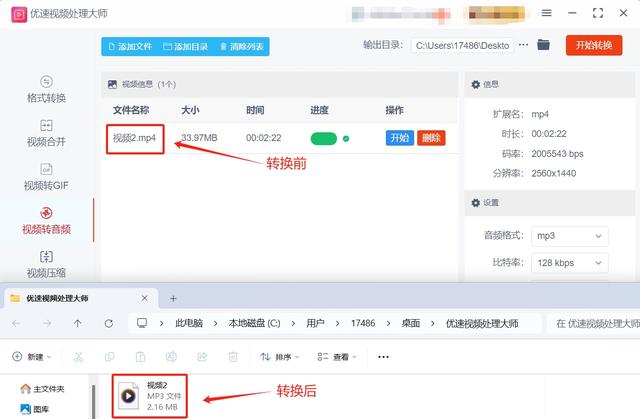Click the 进度 column header
The width and height of the screenshot is (640, 419).
click(x=319, y=110)
